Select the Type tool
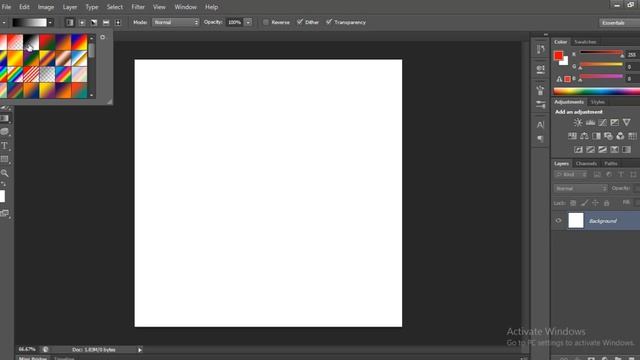Screen dimensions: 640x360 (x=4, y=146)
